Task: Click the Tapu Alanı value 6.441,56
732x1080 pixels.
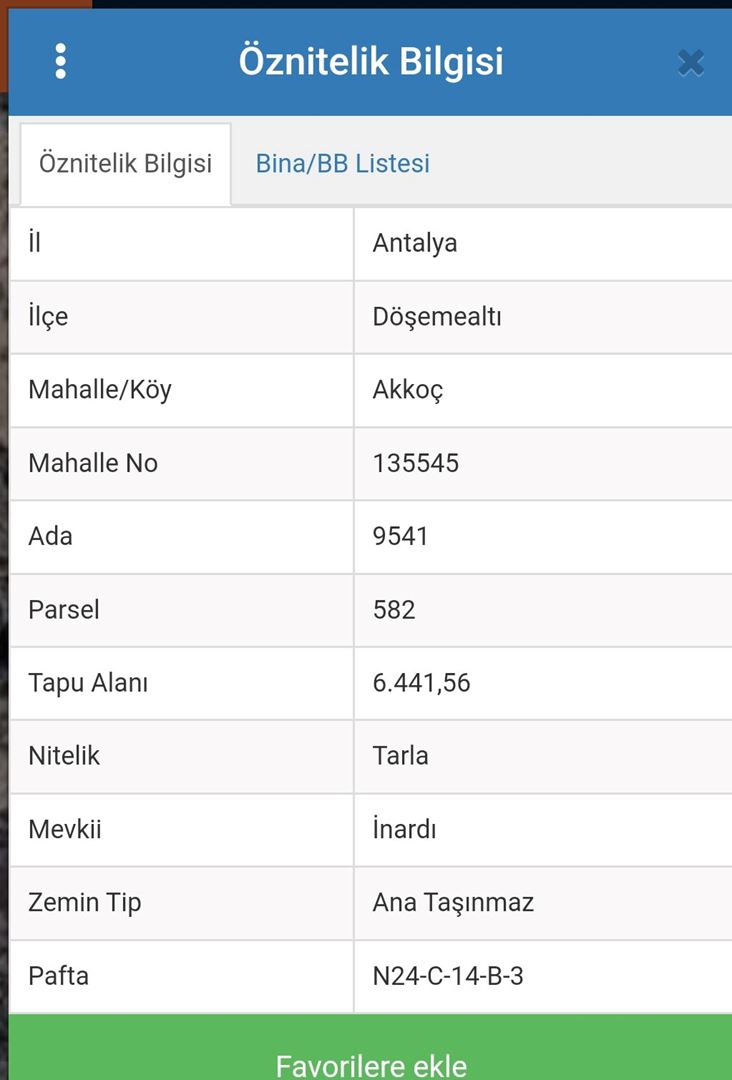Action: tap(421, 683)
